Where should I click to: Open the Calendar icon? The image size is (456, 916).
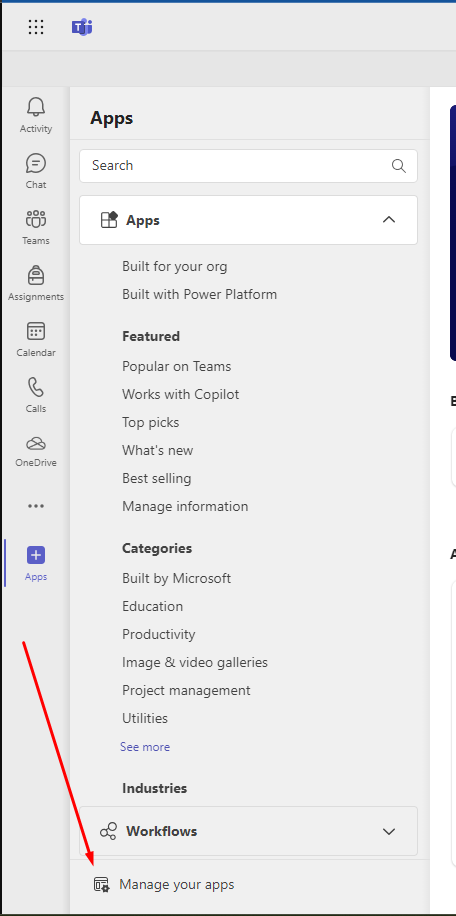coord(36,331)
